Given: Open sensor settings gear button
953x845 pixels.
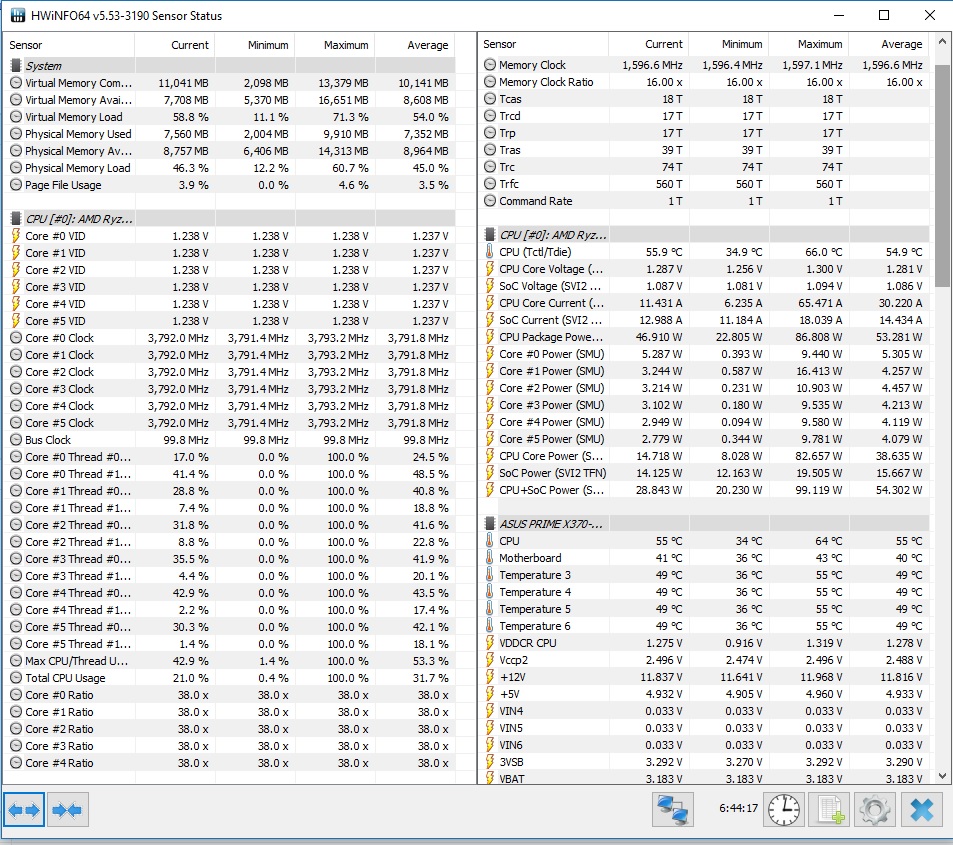Looking at the screenshot, I should point(875,809).
